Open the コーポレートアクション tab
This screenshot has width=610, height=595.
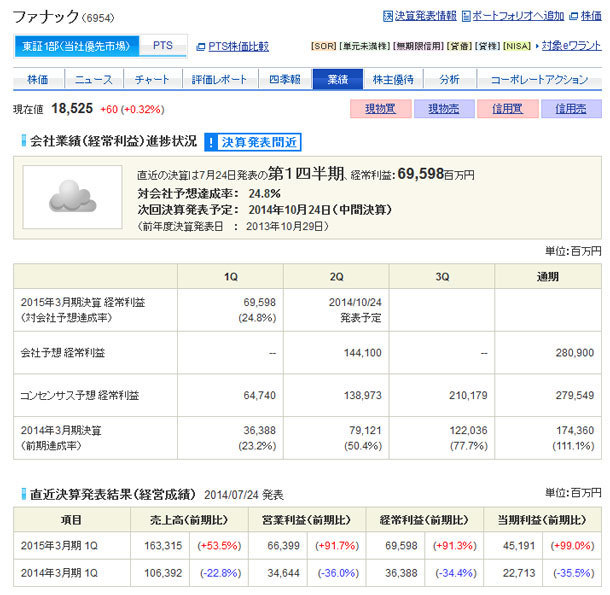tap(539, 79)
